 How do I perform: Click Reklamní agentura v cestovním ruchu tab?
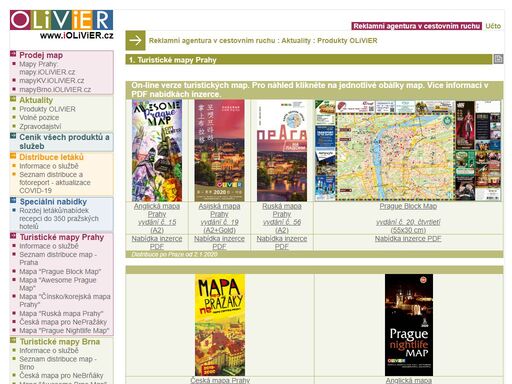click(x=416, y=26)
